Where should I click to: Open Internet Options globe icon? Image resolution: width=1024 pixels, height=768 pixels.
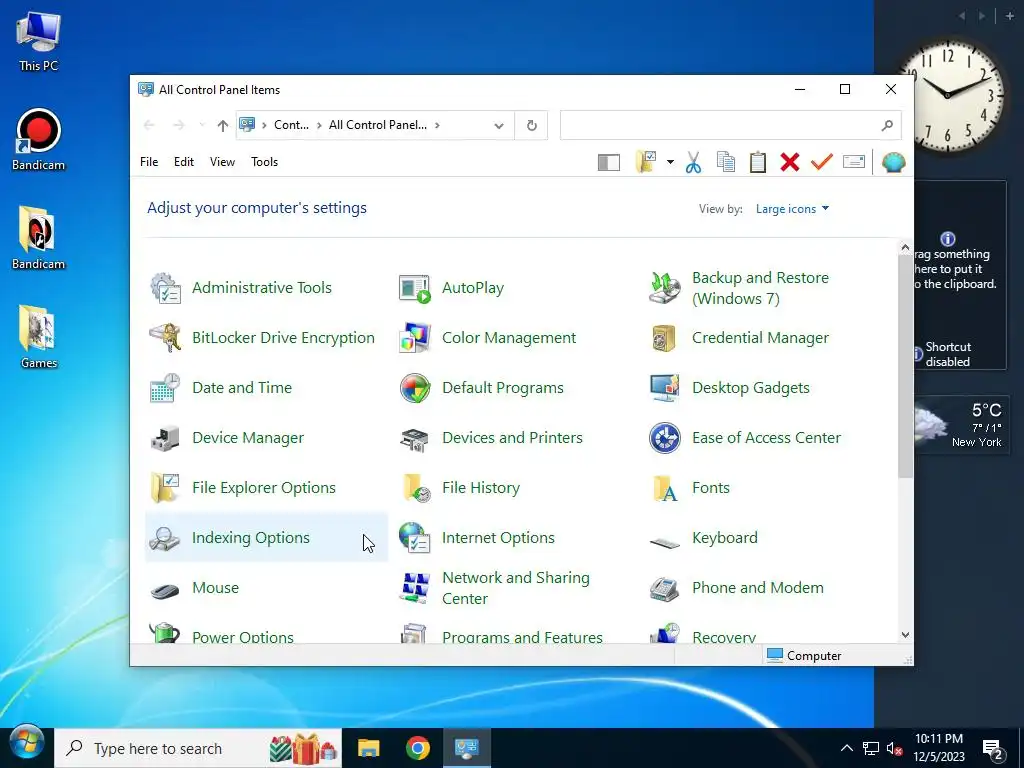[x=415, y=538]
